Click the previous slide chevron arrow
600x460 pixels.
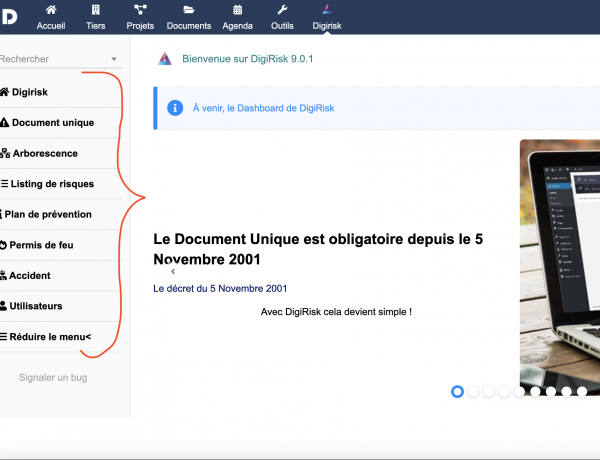[173, 271]
